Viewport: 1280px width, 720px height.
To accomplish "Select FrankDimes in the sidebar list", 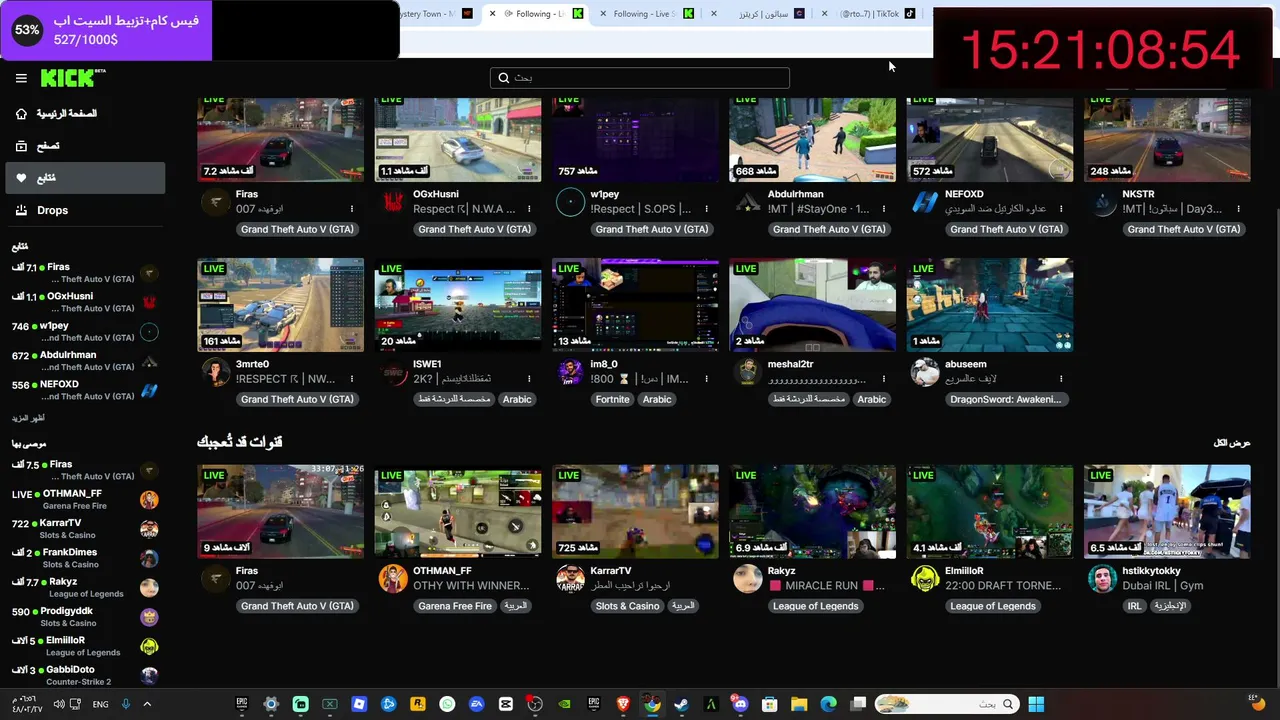I will (85, 558).
